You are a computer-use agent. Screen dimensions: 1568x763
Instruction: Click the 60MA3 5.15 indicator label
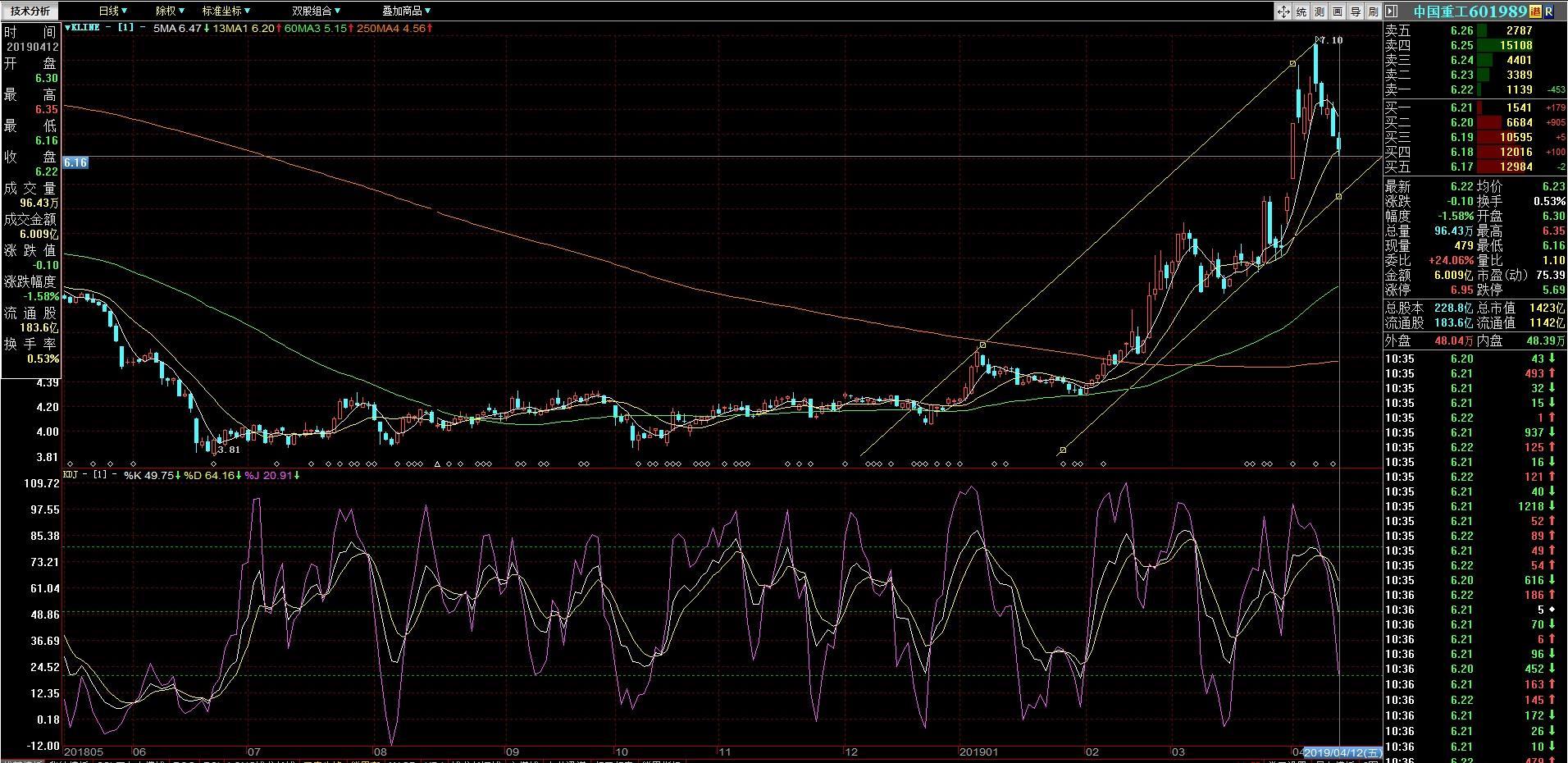pos(318,28)
